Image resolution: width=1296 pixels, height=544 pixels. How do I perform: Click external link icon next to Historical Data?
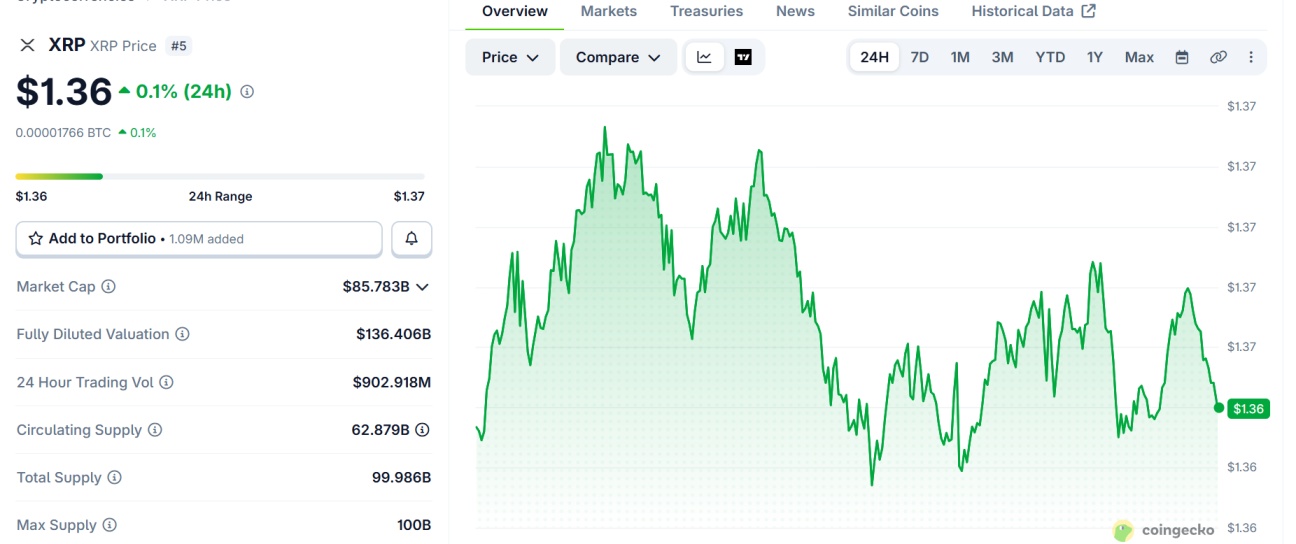tap(1089, 11)
